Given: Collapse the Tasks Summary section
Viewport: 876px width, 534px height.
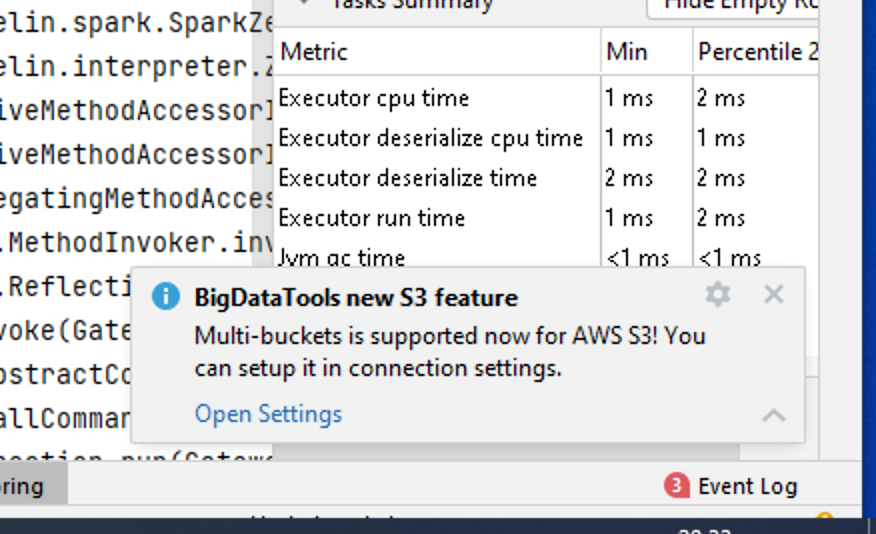Looking at the screenshot, I should point(304,4).
